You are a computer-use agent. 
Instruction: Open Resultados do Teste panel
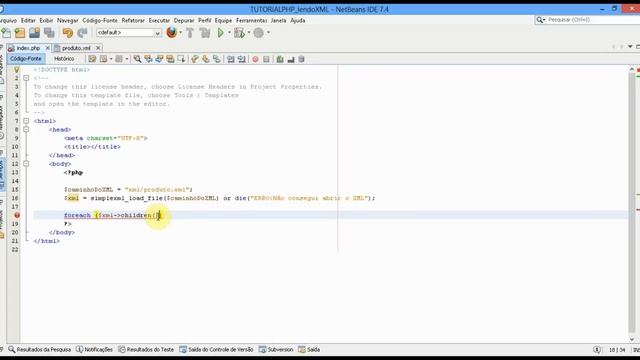(x=146, y=350)
